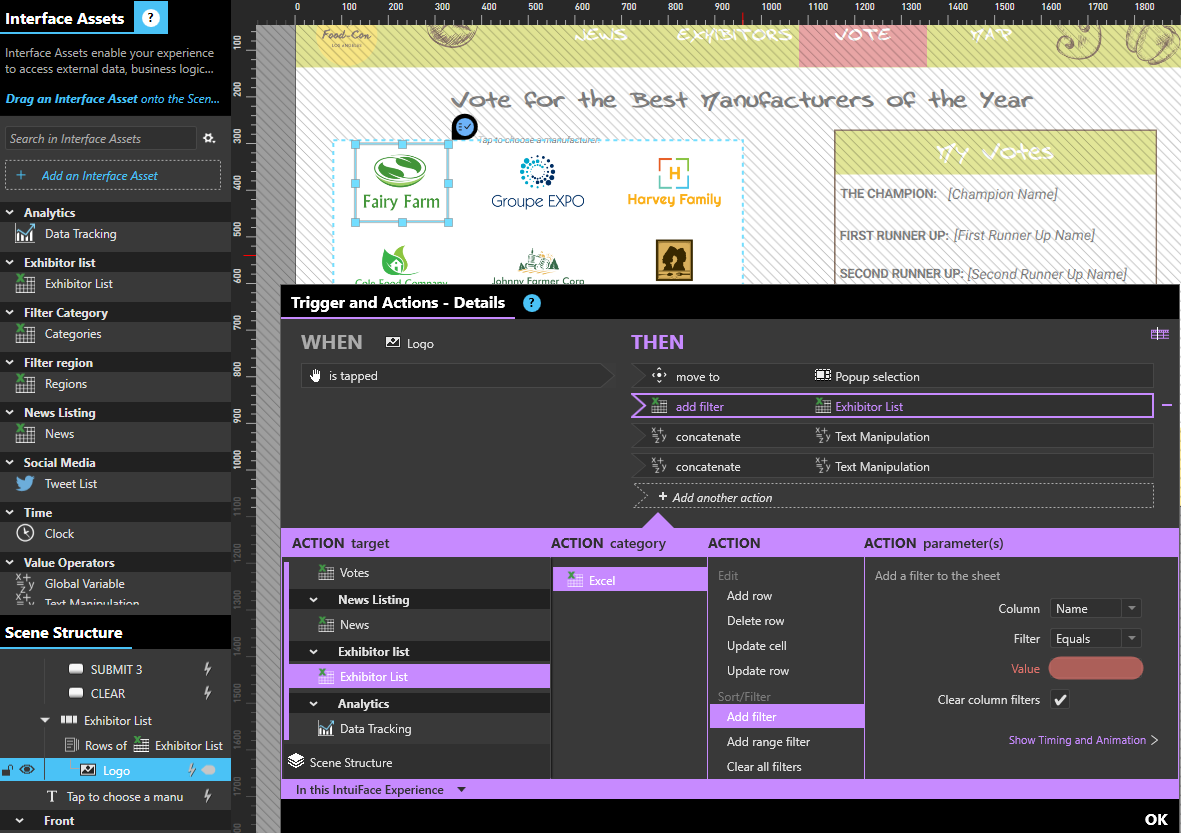This screenshot has height=833, width=1181.
Task: Open Interface Assets help icon
Action: (x=150, y=18)
